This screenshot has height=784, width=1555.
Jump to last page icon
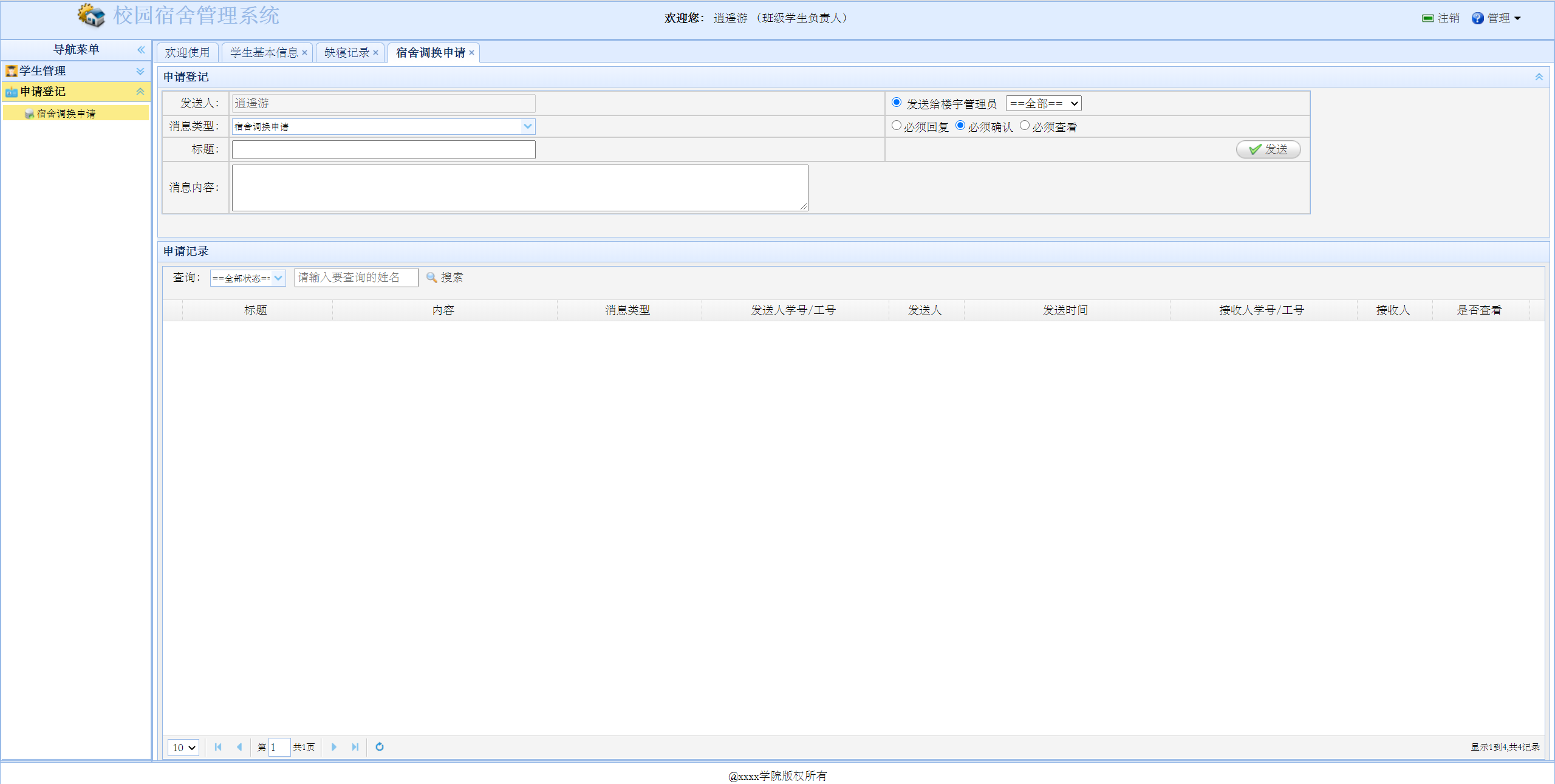[x=355, y=747]
